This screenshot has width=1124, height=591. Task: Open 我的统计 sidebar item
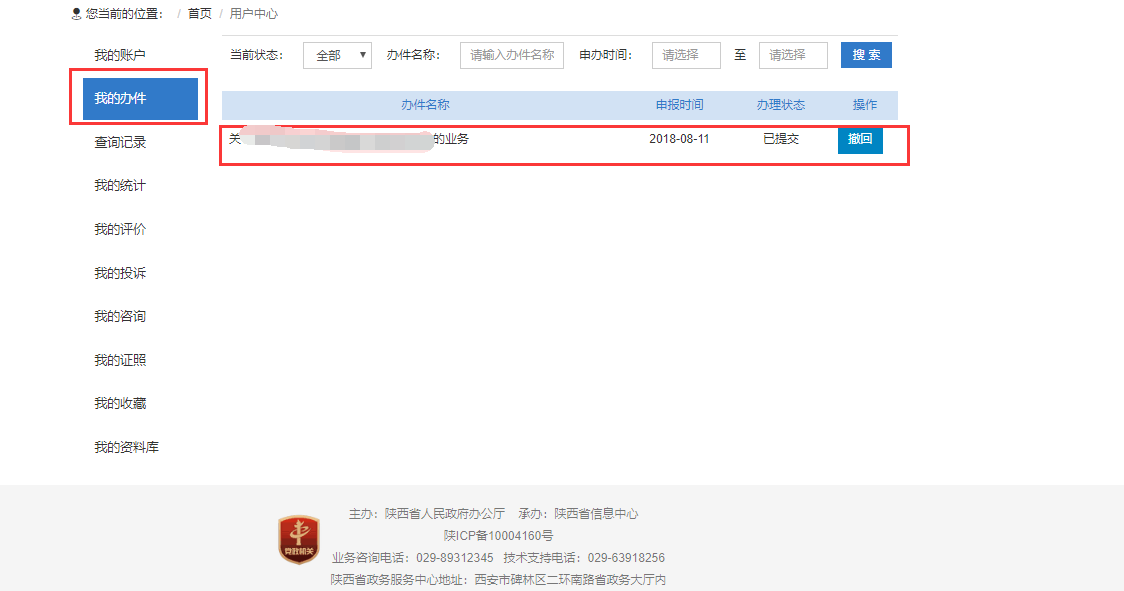[120, 186]
